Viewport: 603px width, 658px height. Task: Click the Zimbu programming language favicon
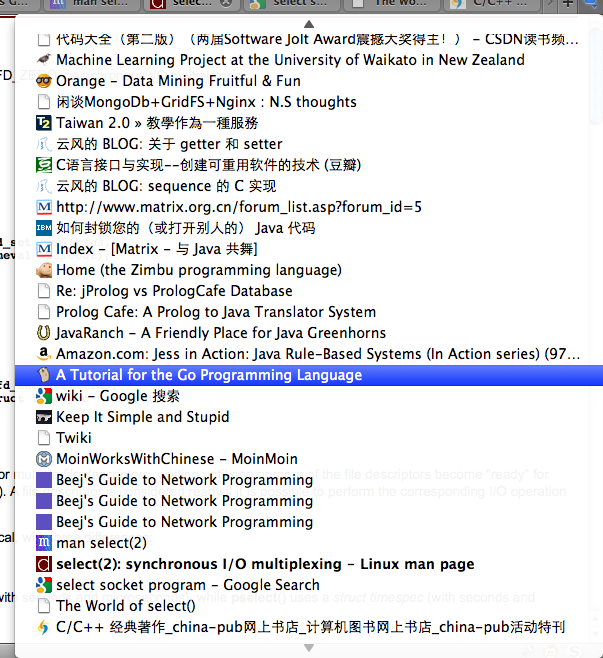point(44,270)
